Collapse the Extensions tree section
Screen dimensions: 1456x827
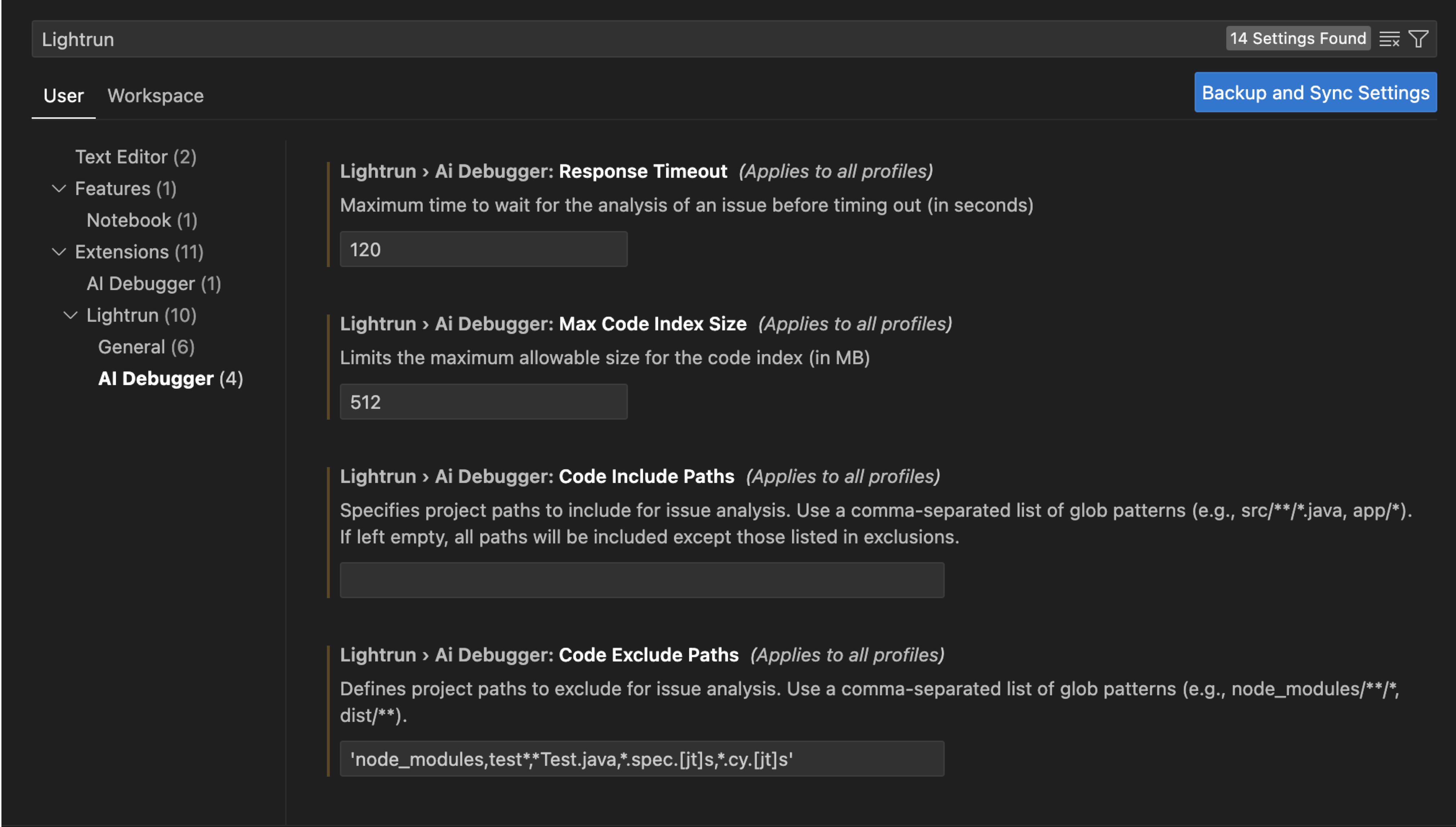tap(59, 252)
